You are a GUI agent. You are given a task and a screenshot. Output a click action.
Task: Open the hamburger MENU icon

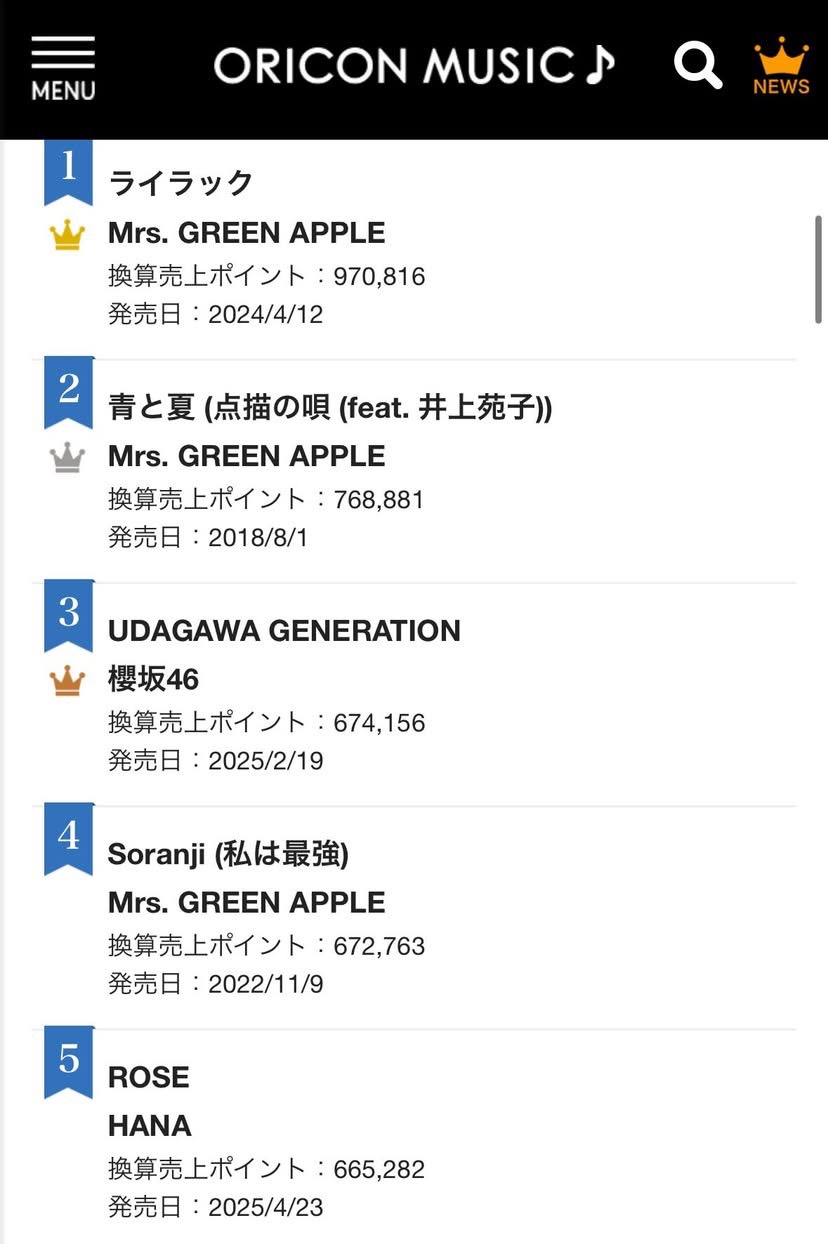coord(63,68)
